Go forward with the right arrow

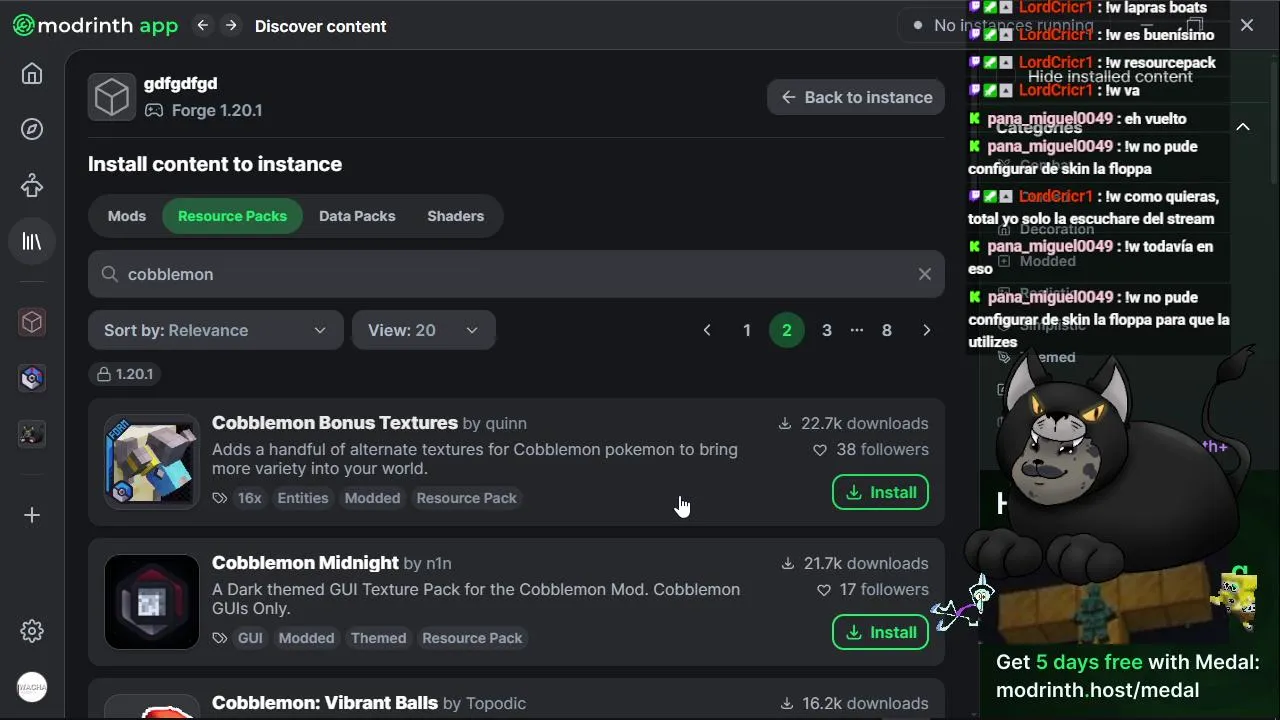(231, 26)
